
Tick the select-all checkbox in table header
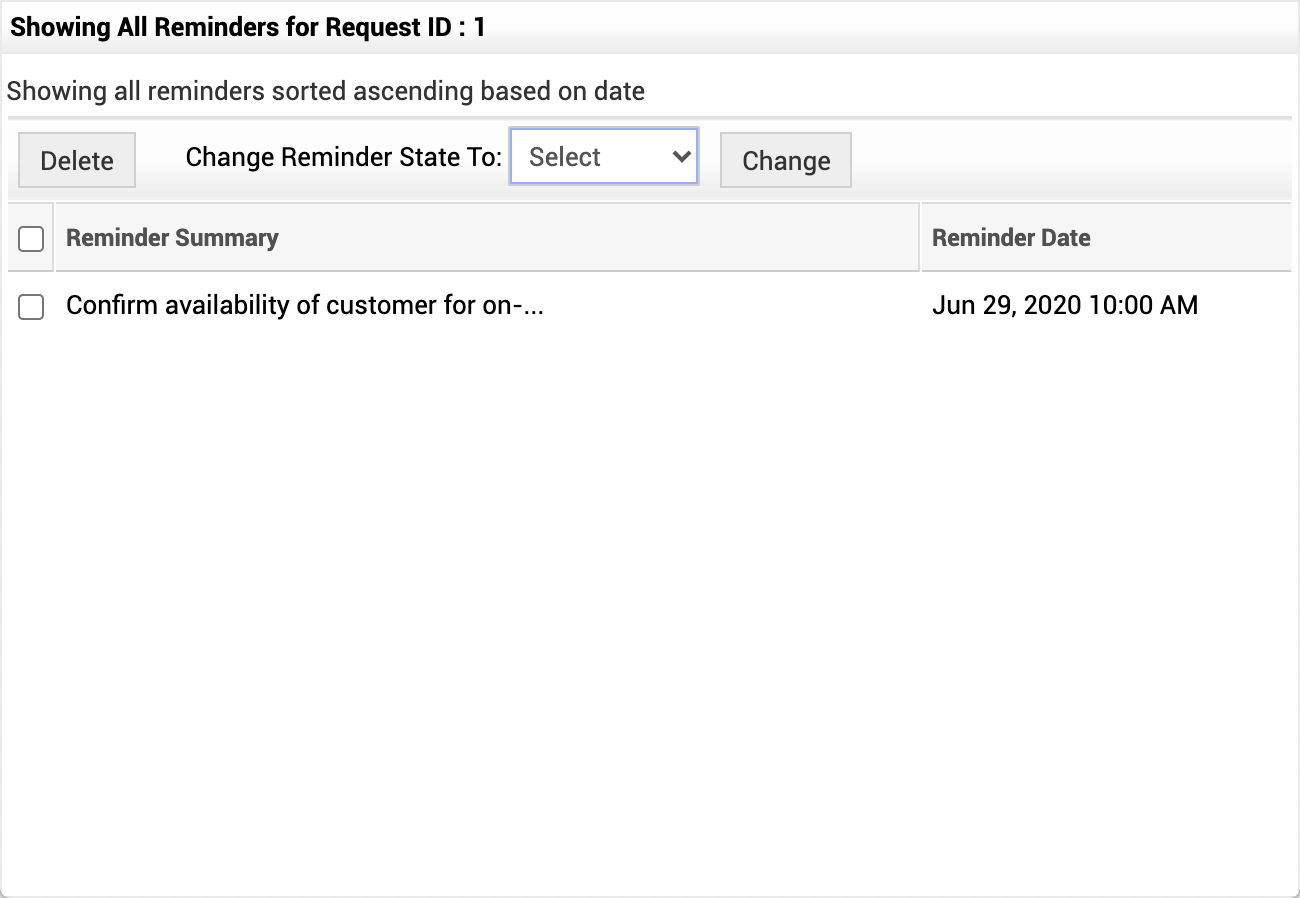pyautogui.click(x=31, y=238)
